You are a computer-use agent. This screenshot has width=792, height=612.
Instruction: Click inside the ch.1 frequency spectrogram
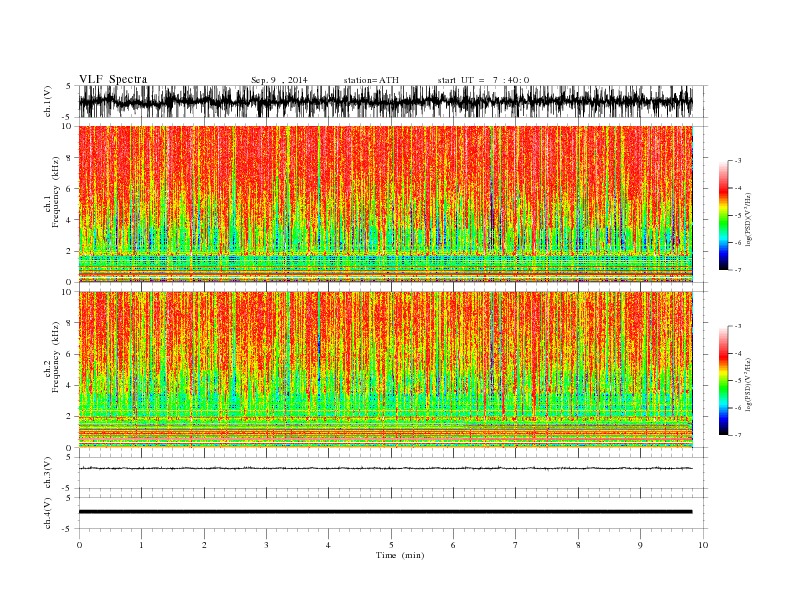(x=385, y=204)
